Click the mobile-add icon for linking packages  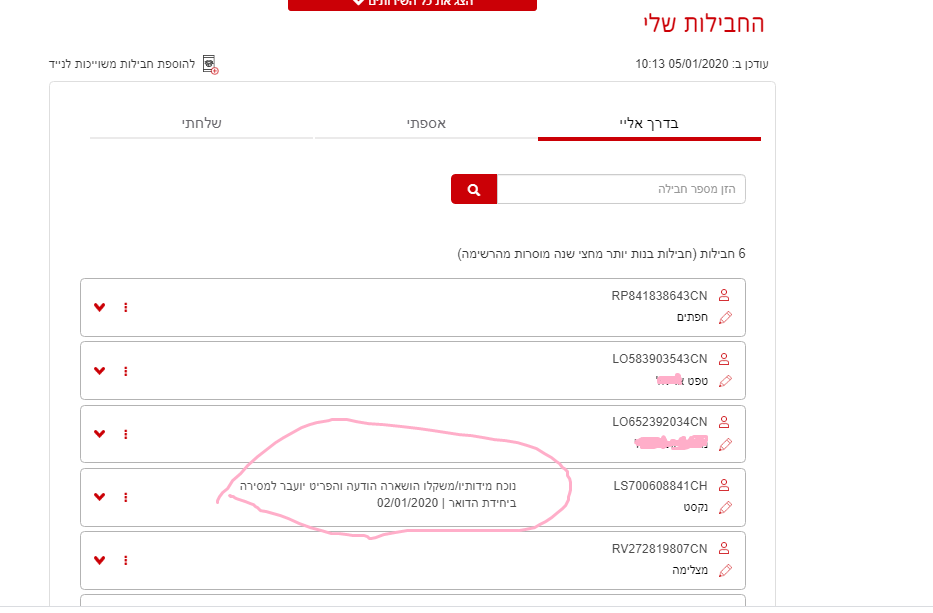[209, 63]
